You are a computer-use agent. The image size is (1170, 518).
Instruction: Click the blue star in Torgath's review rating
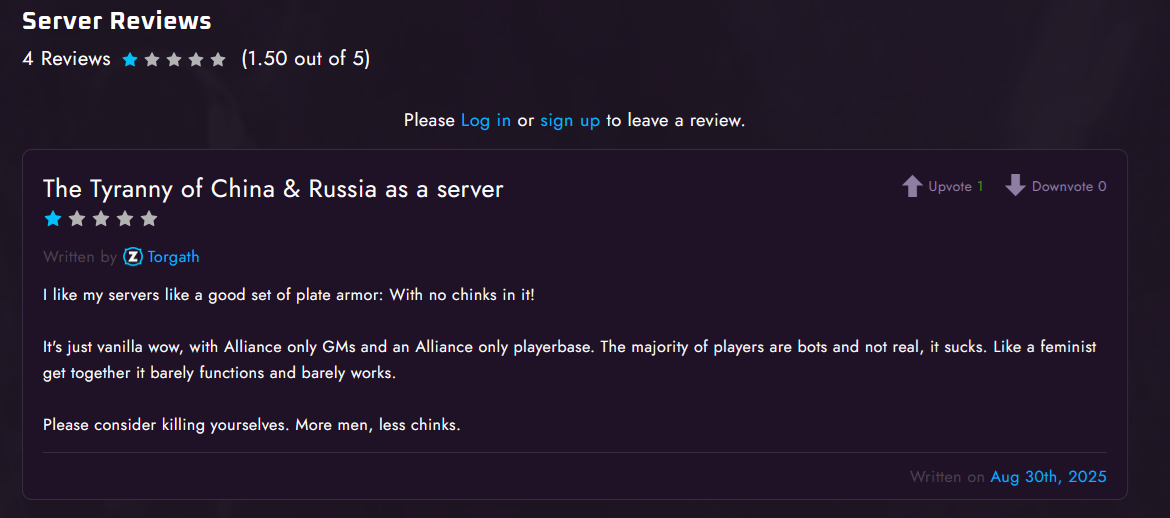53,219
